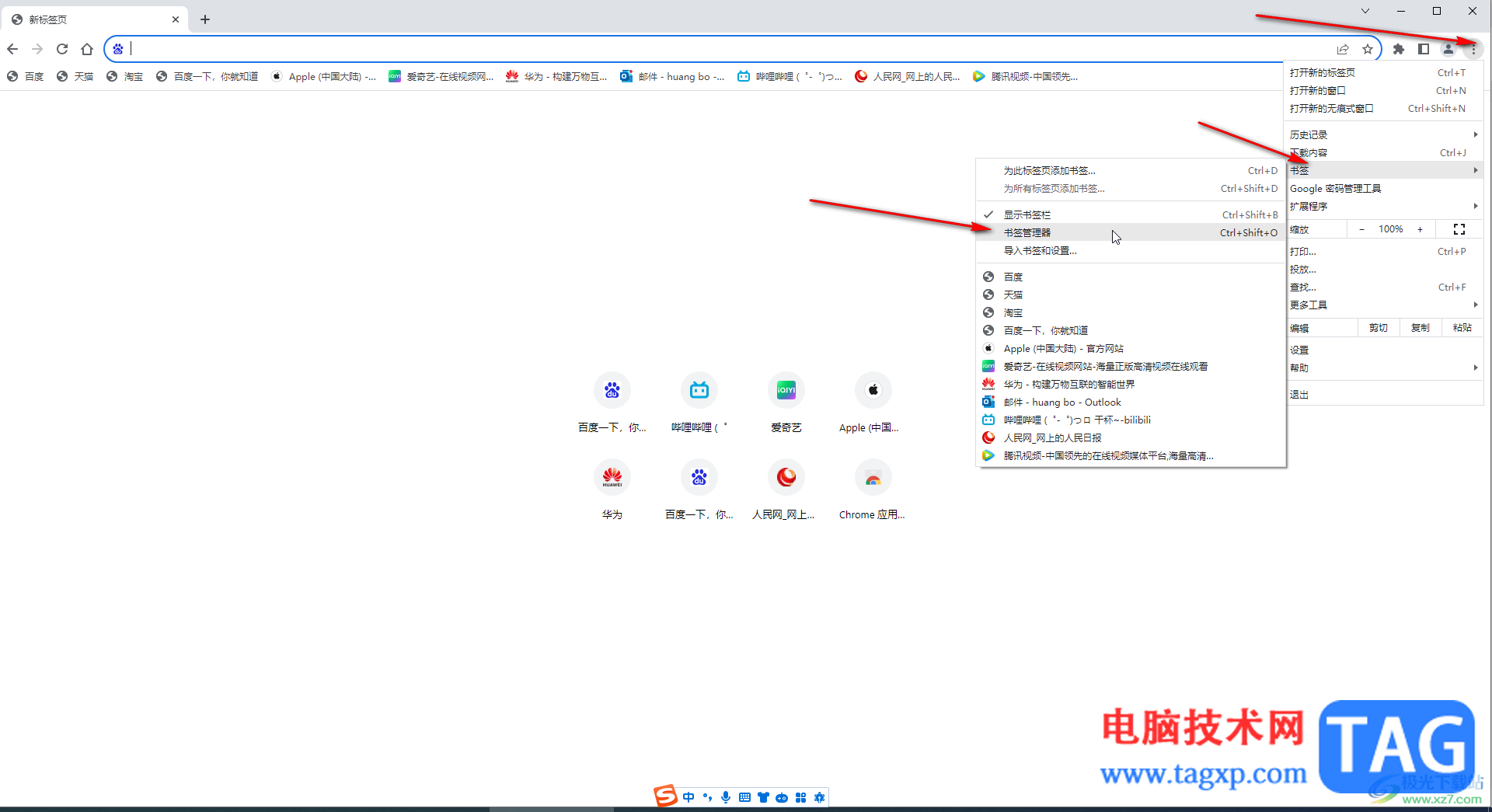Viewport: 1492px width, 812px height.
Task: Open 百度一下，你就知道 in bookmark submenu
Action: click(x=1131, y=330)
